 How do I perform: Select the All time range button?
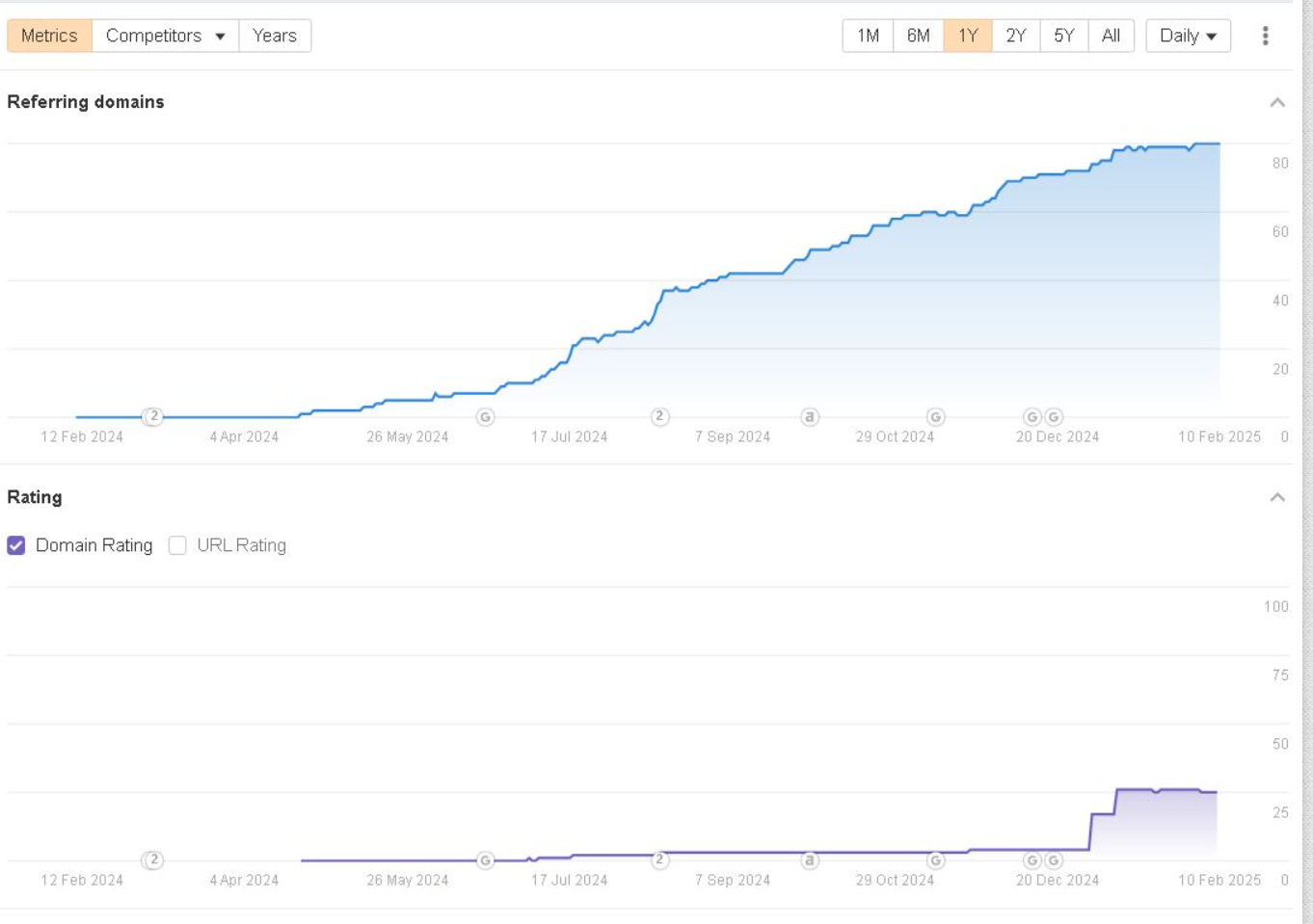coord(1111,36)
